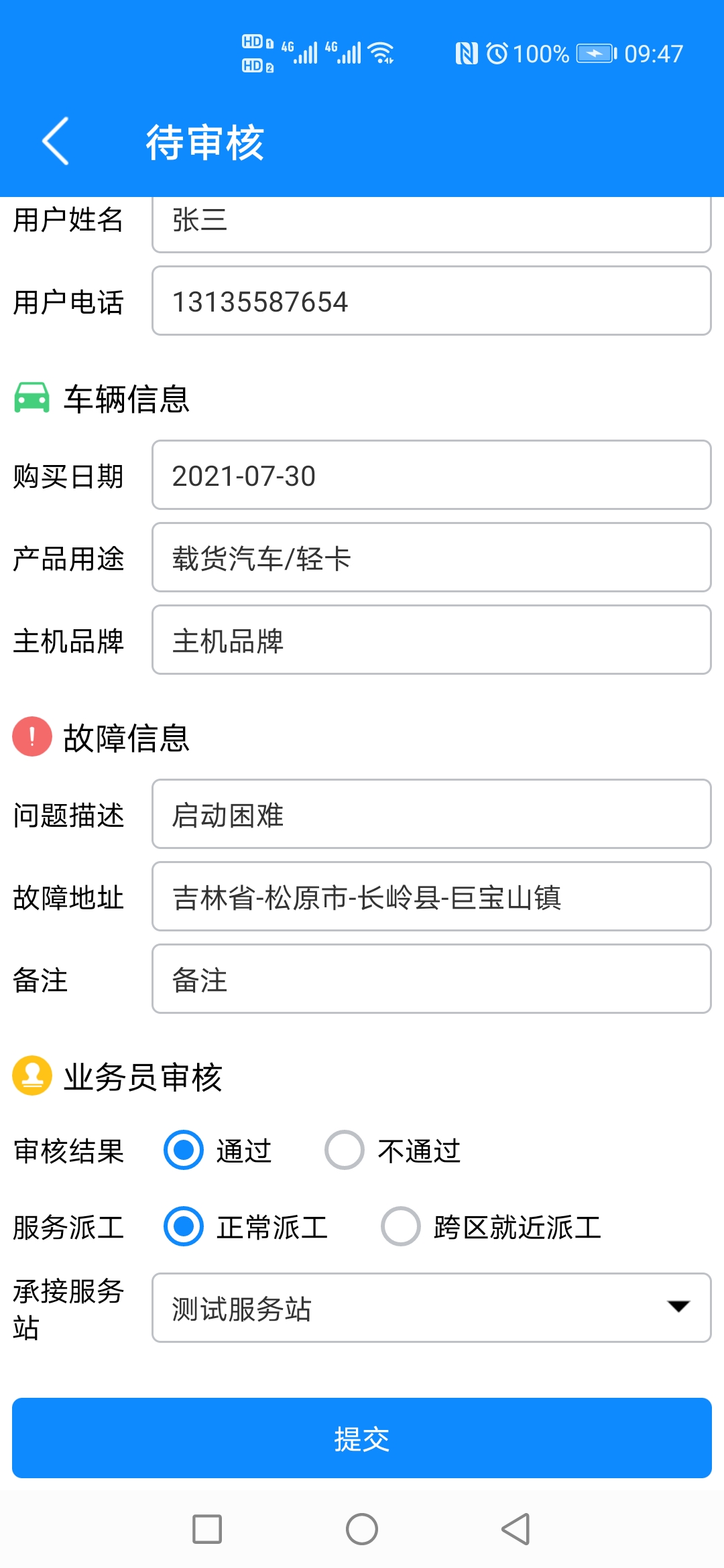Open the 承接服务站 dropdown arrow
The width and height of the screenshot is (724, 1568).
(x=678, y=1307)
